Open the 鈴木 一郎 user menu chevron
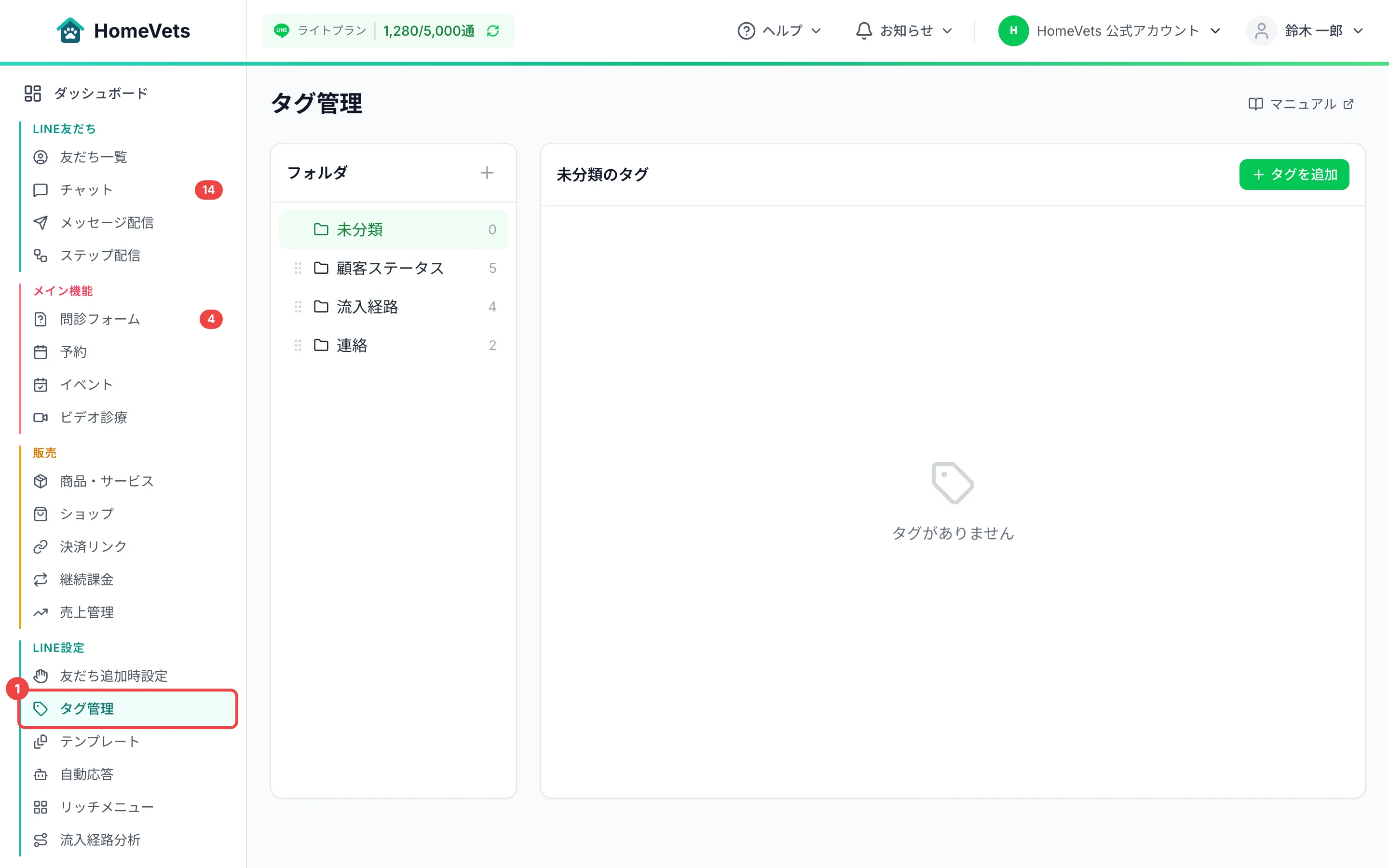The image size is (1389, 868). [1358, 31]
